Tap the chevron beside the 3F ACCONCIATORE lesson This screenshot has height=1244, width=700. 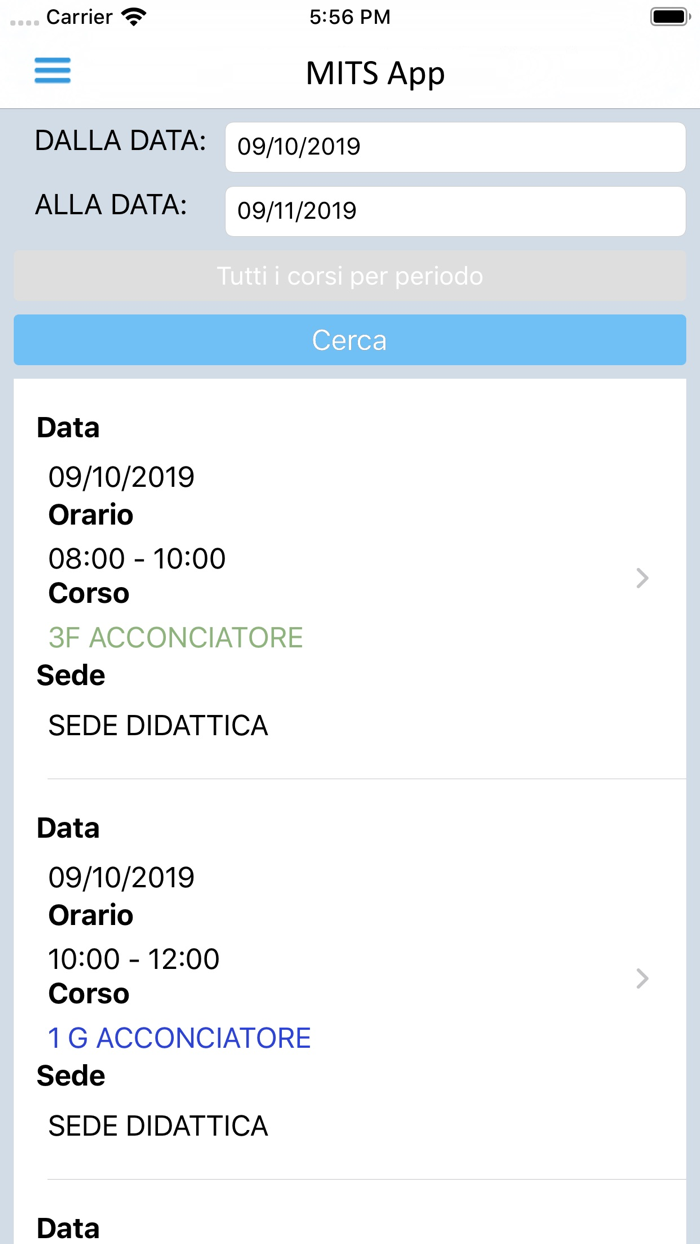point(641,578)
